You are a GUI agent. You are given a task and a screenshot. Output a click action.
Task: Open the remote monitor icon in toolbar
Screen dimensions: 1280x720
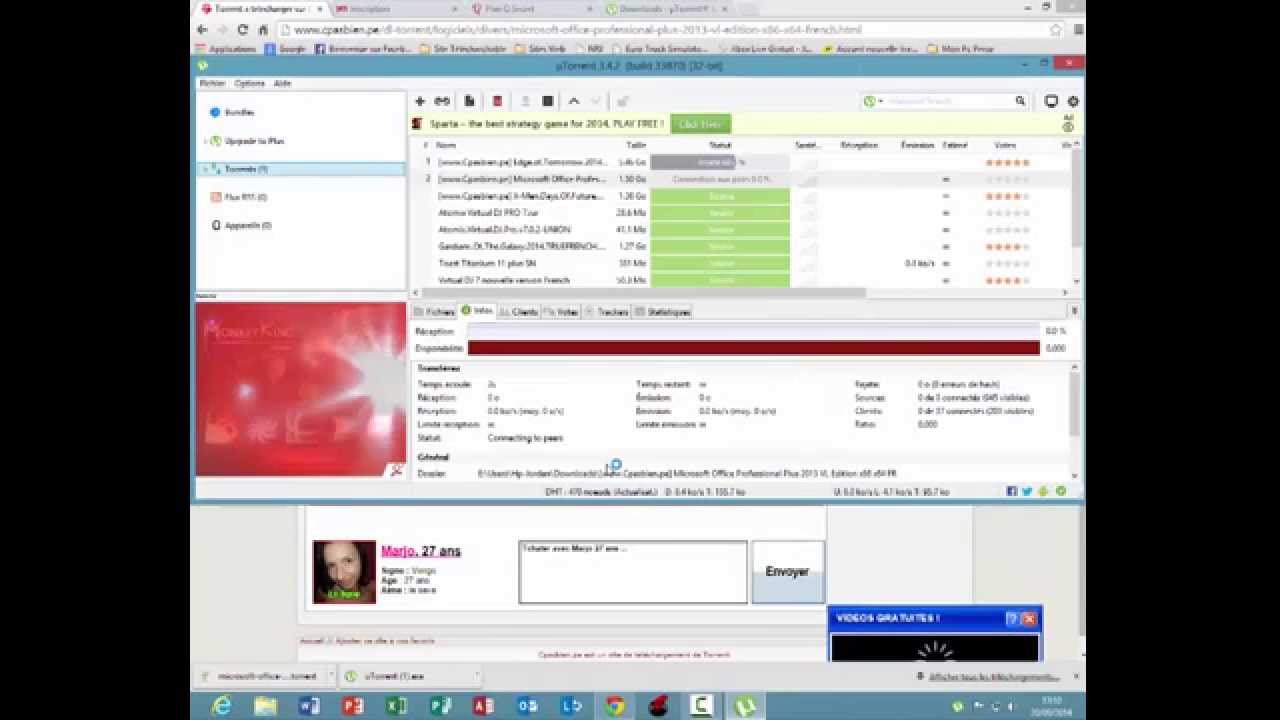click(1051, 101)
